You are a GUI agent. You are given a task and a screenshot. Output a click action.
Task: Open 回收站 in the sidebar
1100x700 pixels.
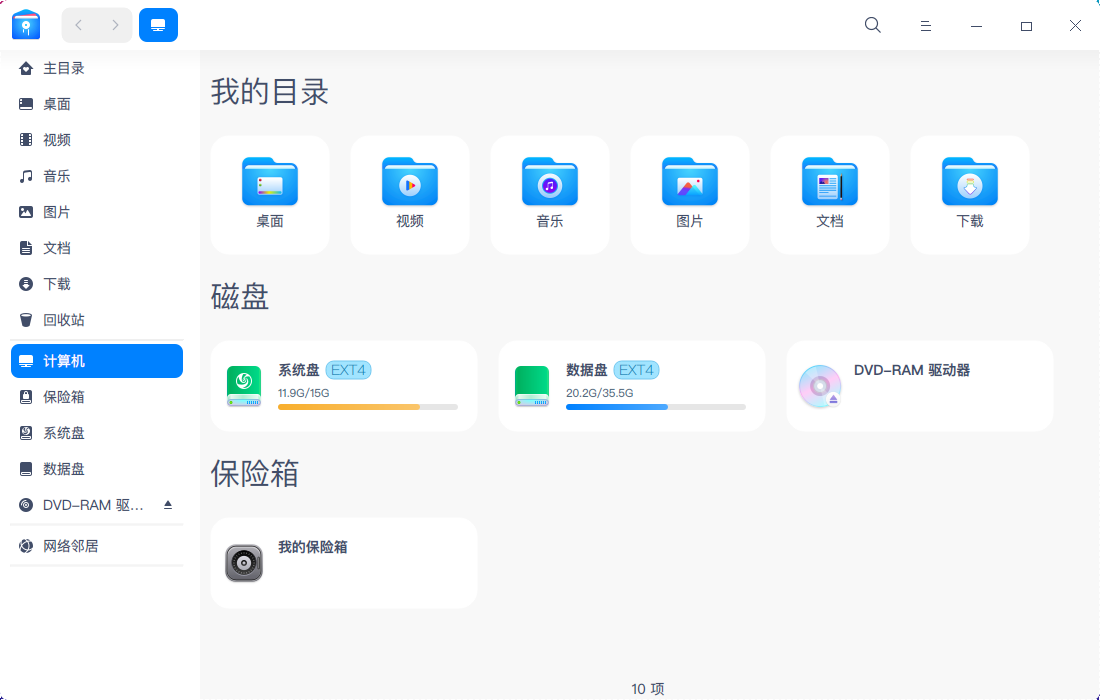[x=97, y=320]
